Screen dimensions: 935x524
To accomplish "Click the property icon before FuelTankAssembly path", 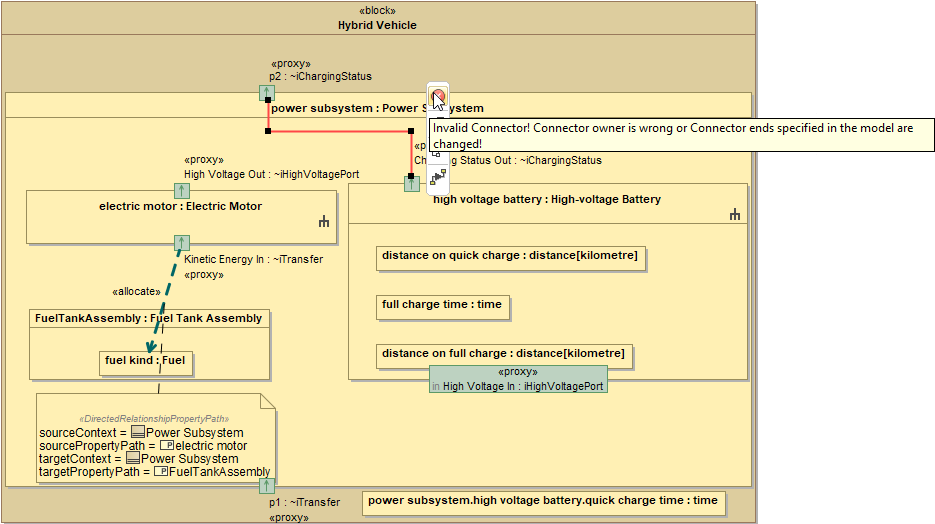I will (160, 472).
